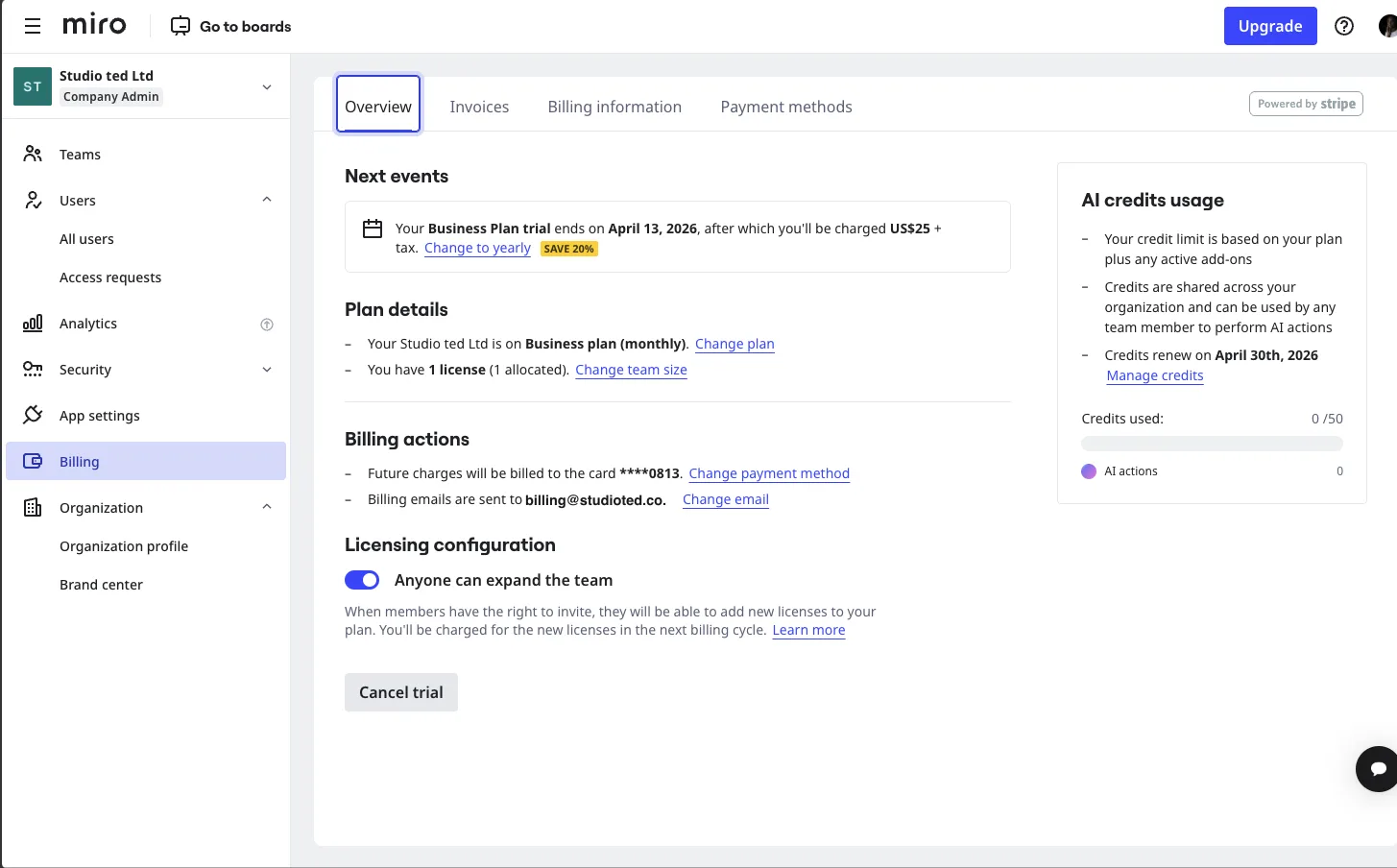Click the card number ****0813 text
Image resolution: width=1397 pixels, height=868 pixels.
click(x=649, y=473)
